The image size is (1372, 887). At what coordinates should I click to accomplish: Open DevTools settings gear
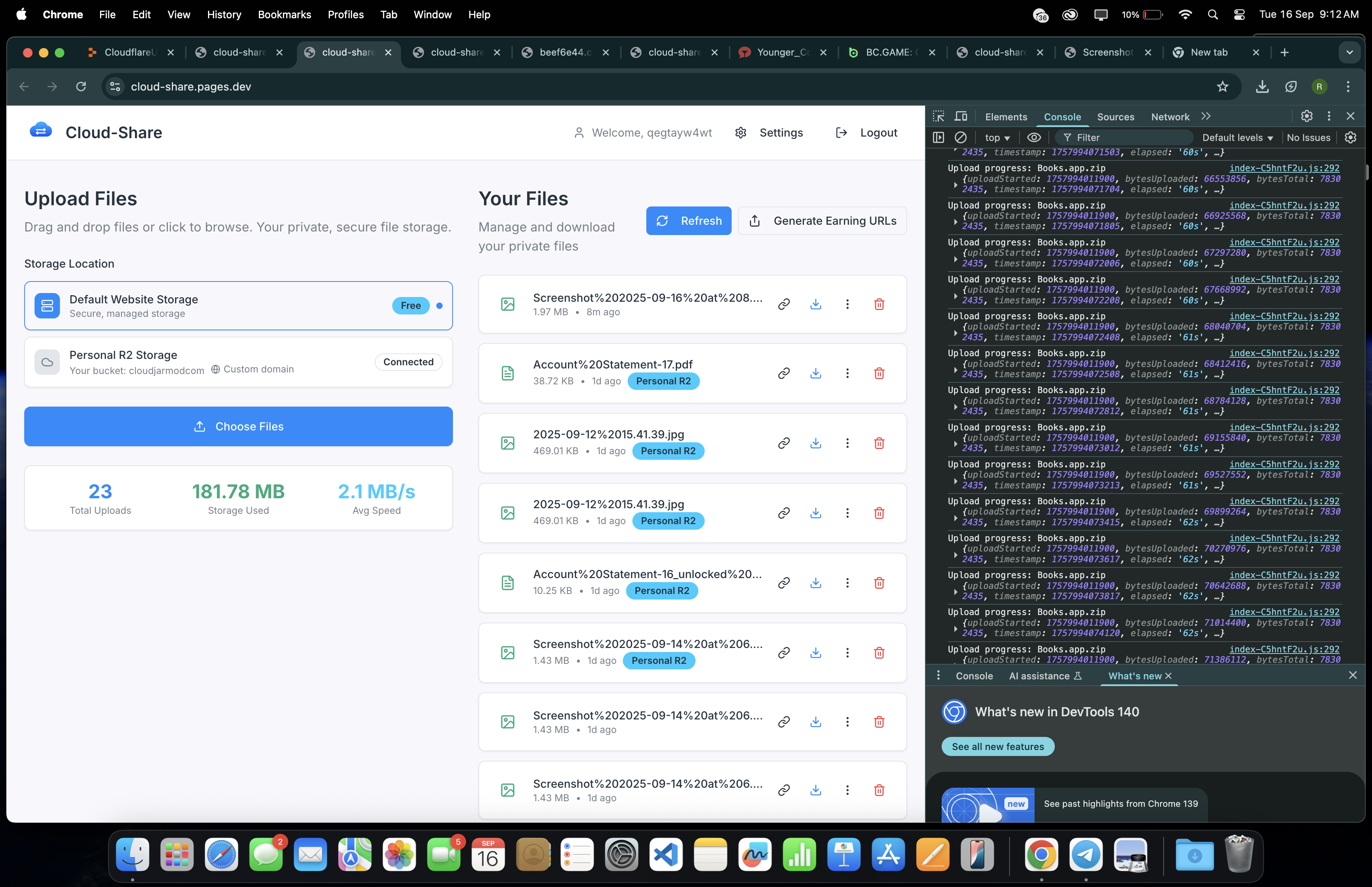click(1306, 116)
